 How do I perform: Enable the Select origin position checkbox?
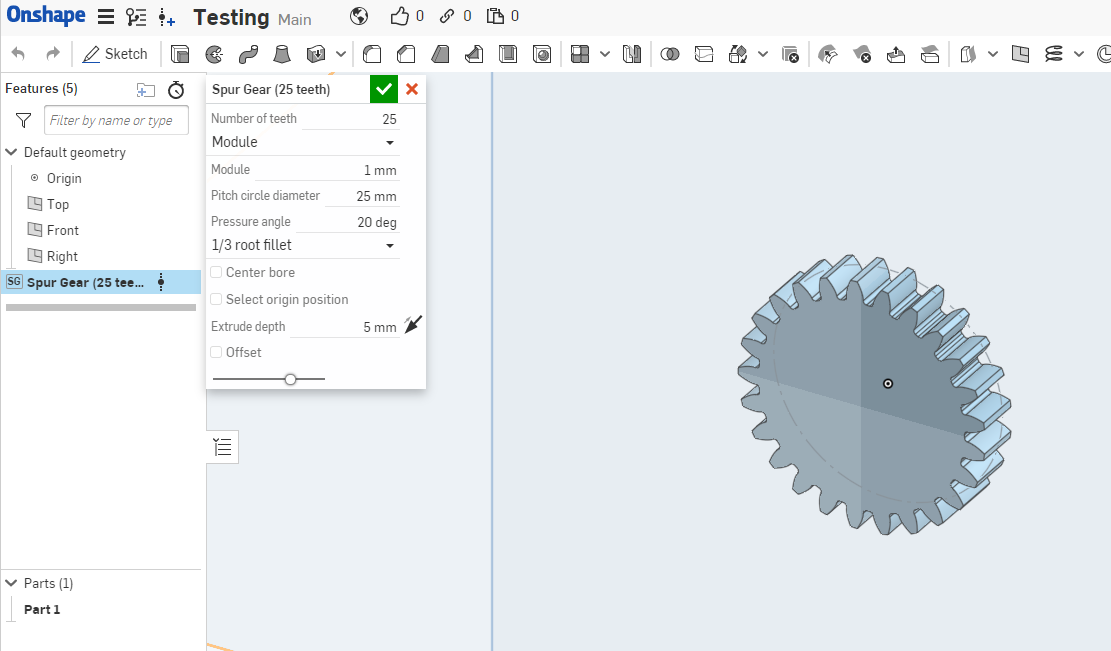[216, 299]
